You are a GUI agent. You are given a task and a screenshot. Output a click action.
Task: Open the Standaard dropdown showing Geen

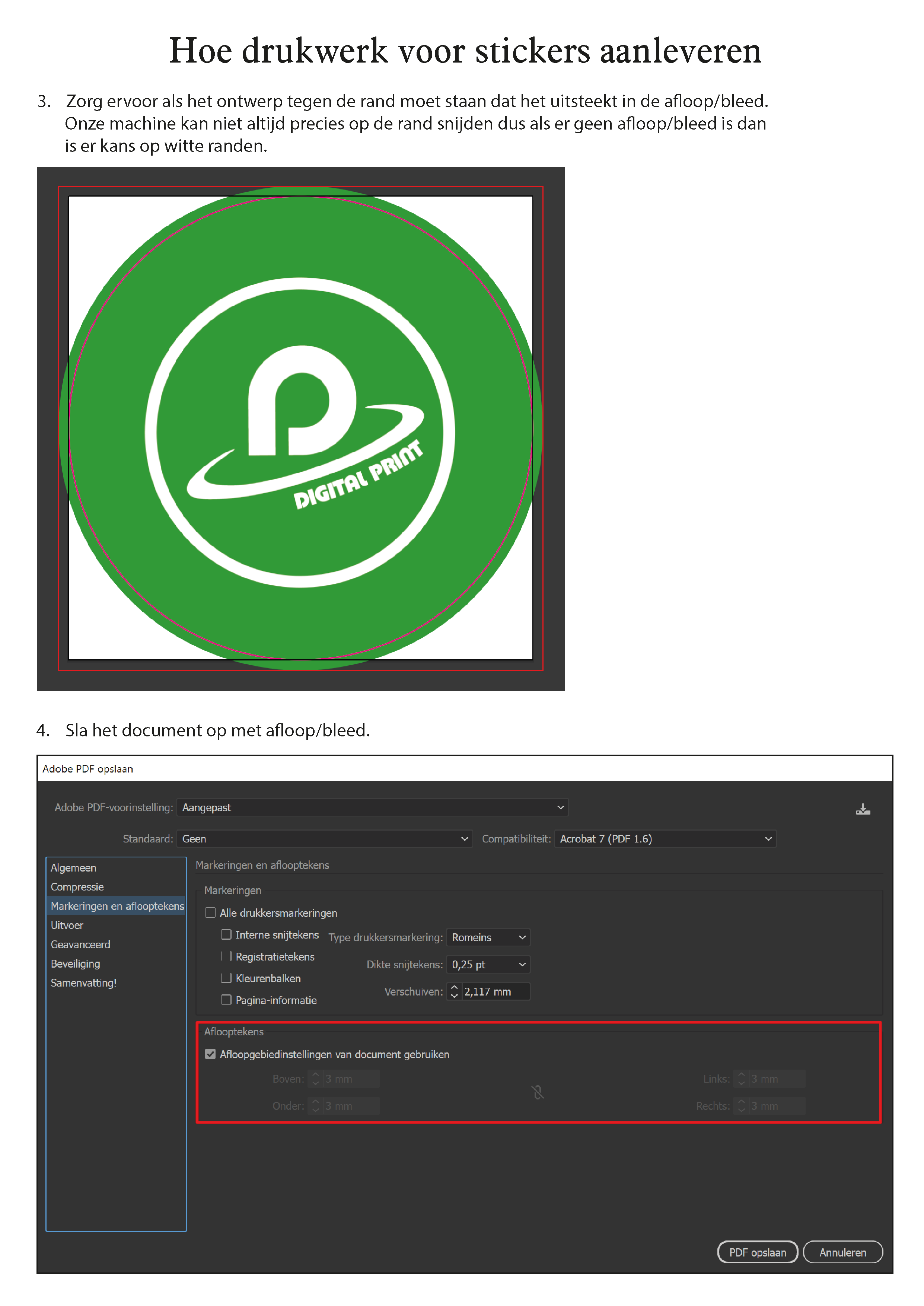(324, 838)
